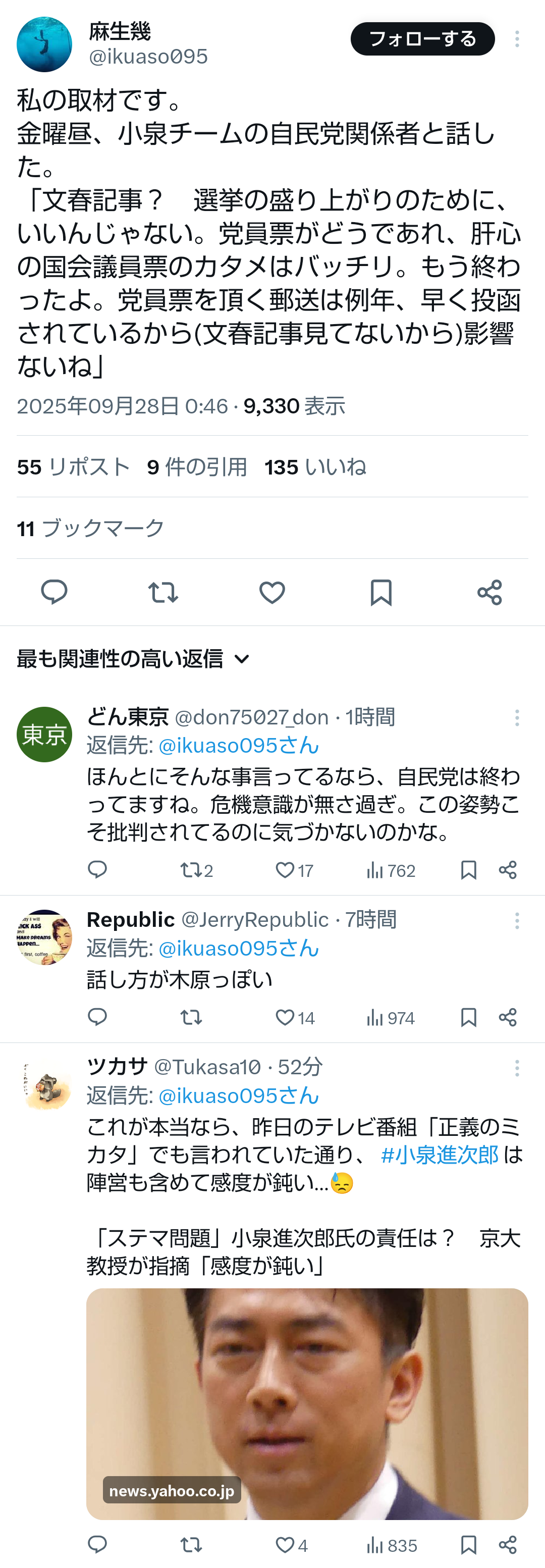Bookmark the main post by 麻生幾
545x1568 pixels.
381,592
